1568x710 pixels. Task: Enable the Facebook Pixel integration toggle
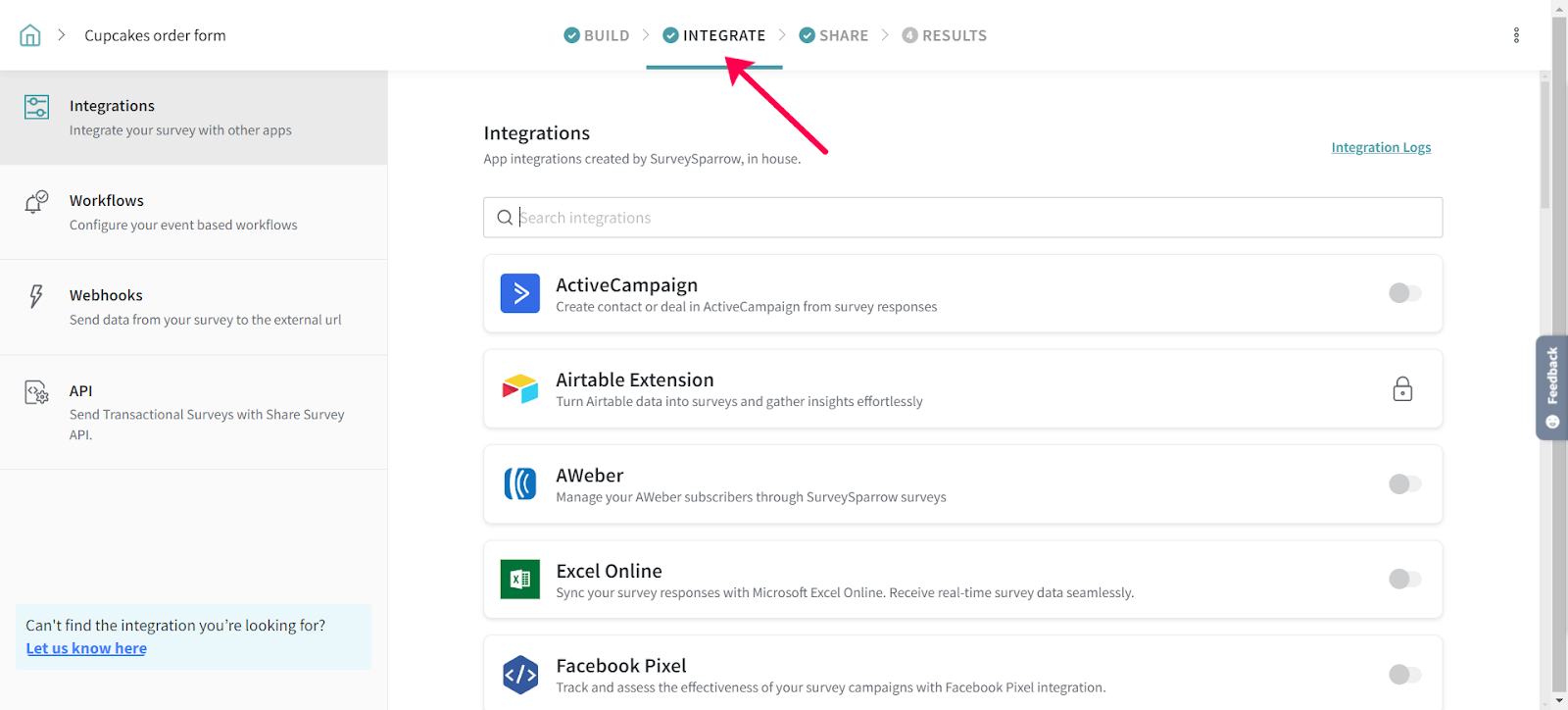coord(1404,675)
